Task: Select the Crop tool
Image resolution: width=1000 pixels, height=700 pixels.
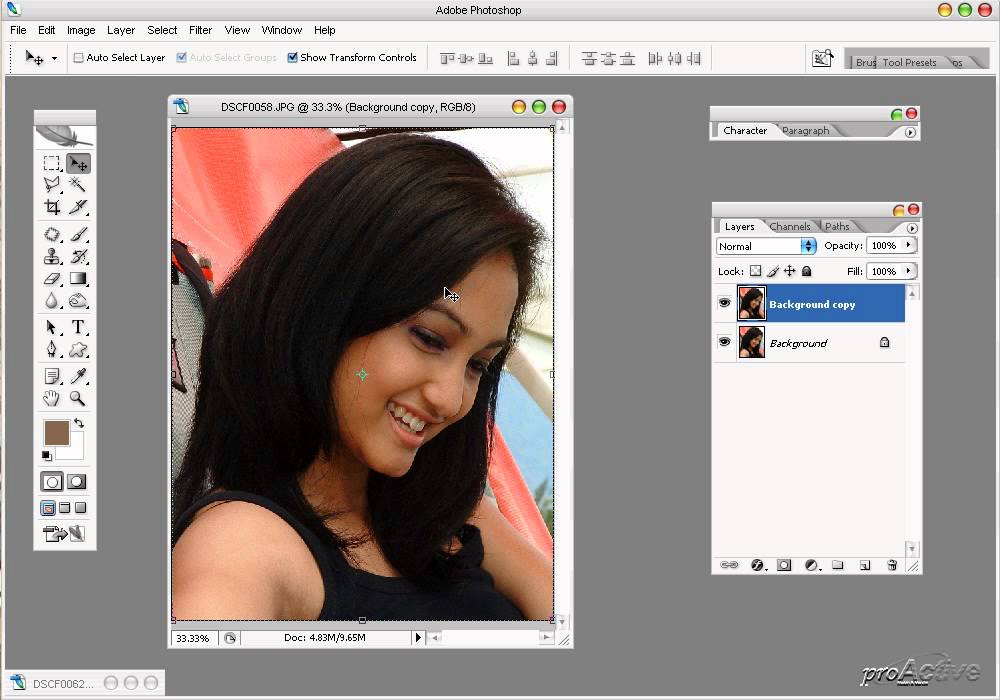Action: pyautogui.click(x=52, y=208)
